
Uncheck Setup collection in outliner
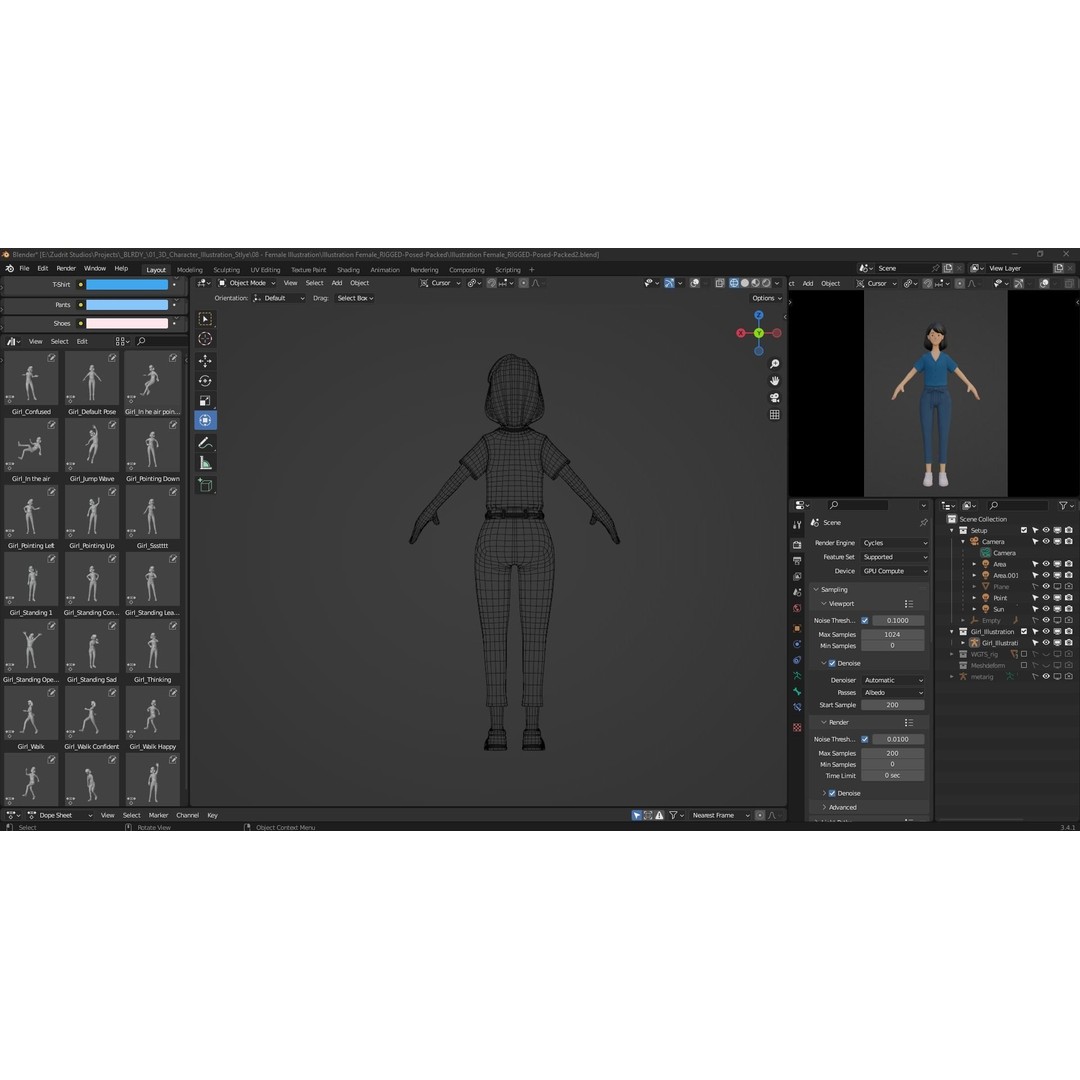[x=1024, y=530]
